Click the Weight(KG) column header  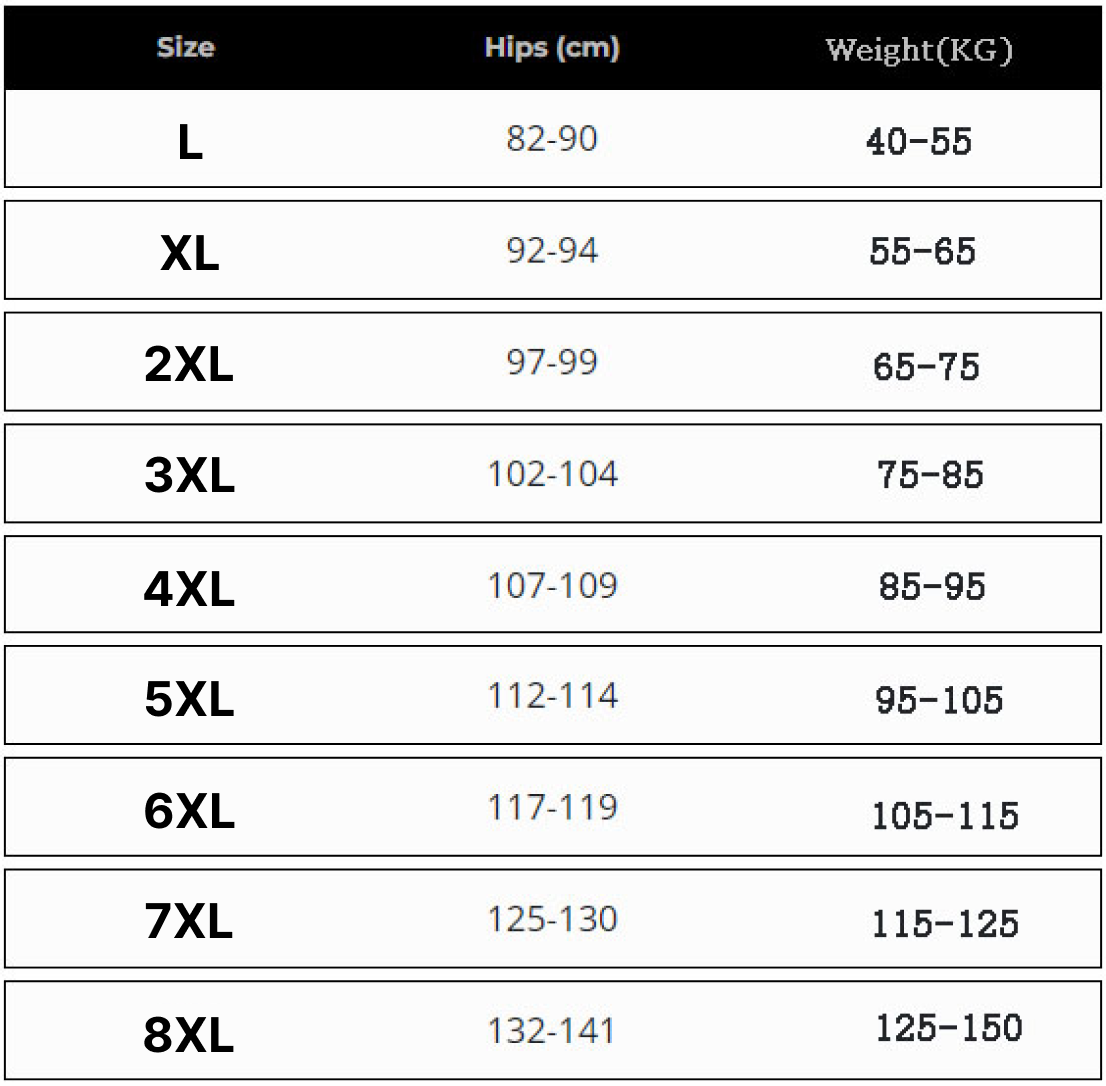click(x=919, y=50)
